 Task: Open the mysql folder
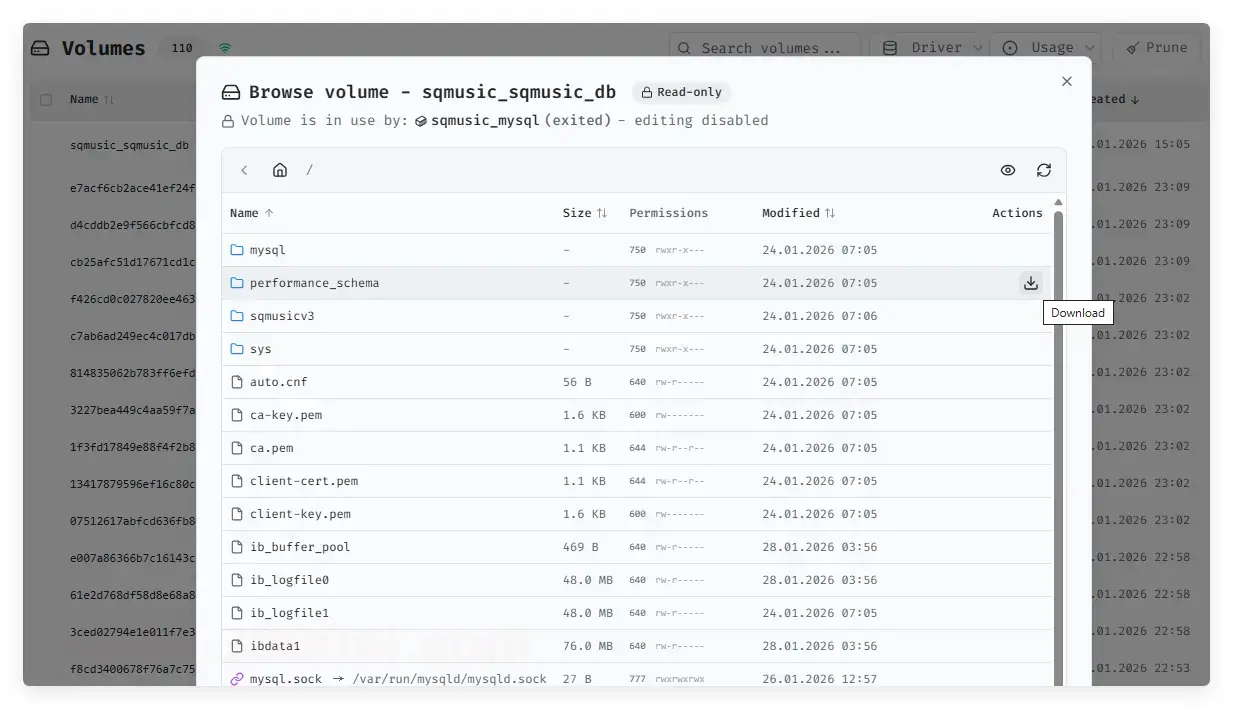point(267,250)
